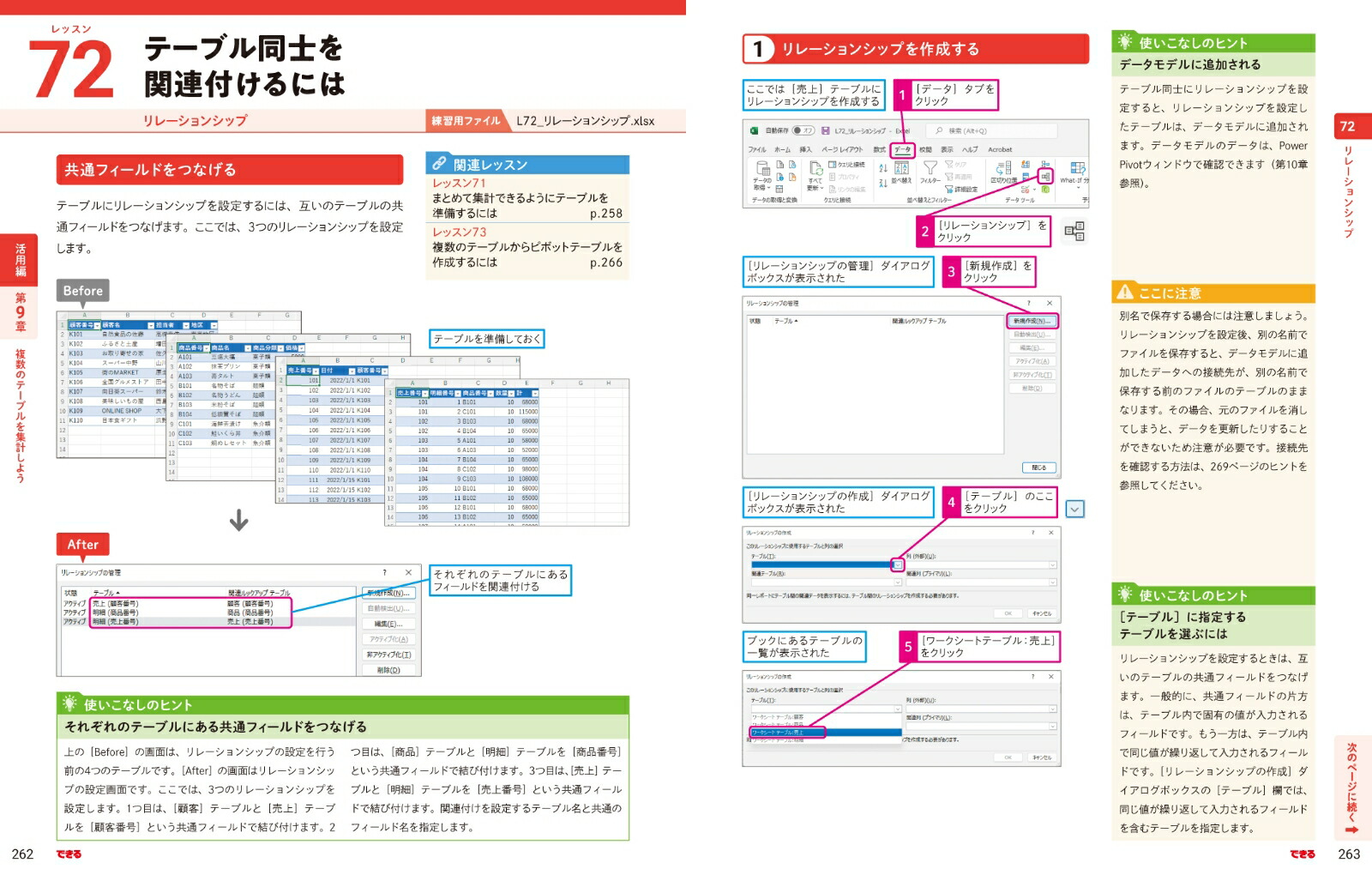
Task: Click the sort descending Z-to-A icon
Action: [883, 184]
